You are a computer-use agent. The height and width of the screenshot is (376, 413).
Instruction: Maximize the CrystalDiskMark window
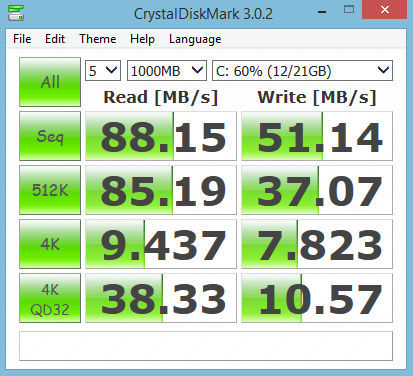[x=349, y=10]
